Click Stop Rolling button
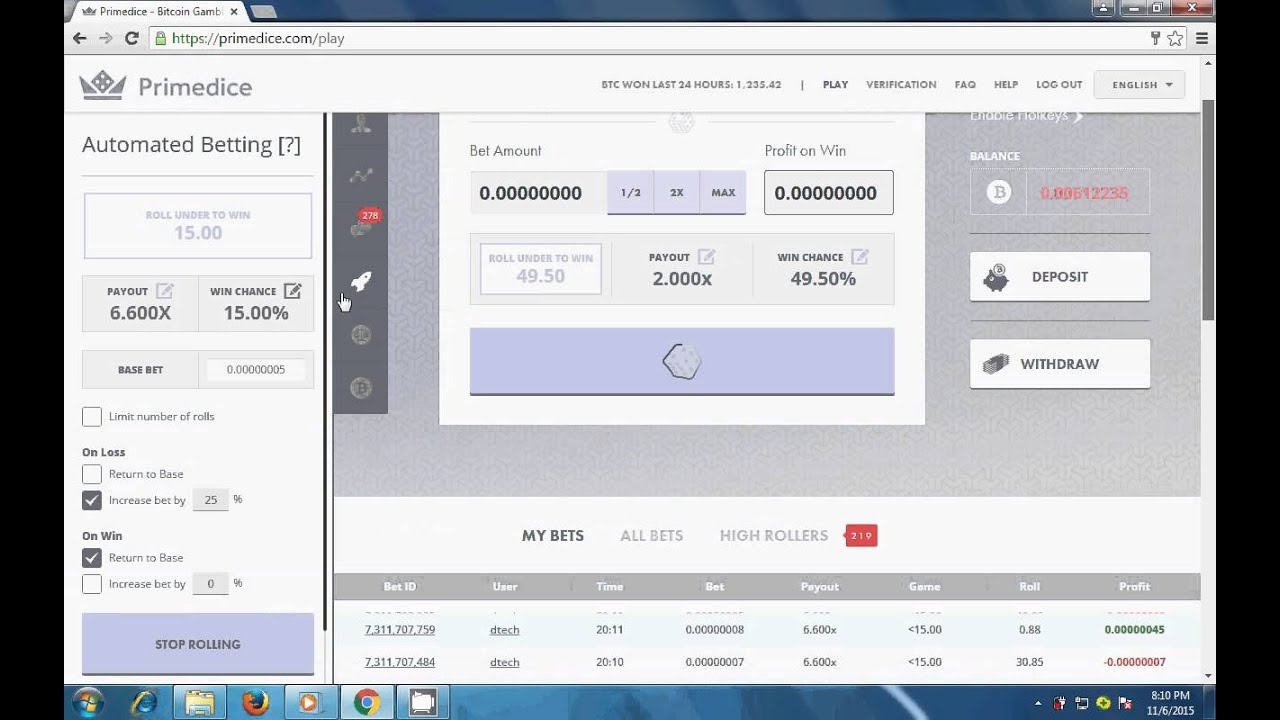The image size is (1280, 720). [198, 645]
